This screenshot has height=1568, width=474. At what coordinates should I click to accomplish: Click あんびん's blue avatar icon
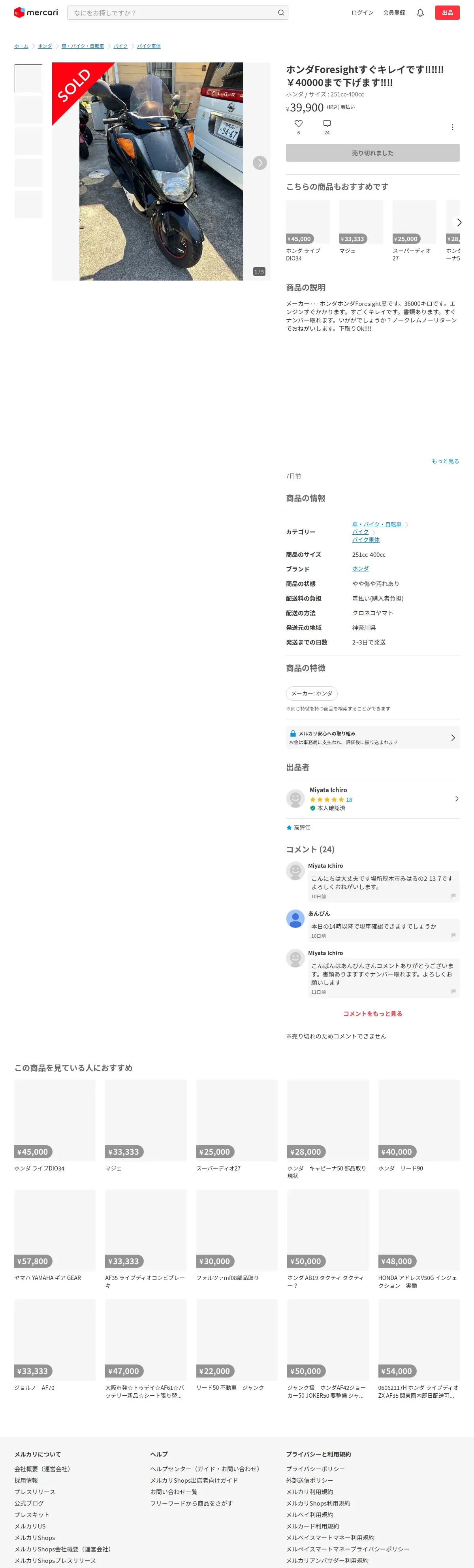tap(295, 918)
